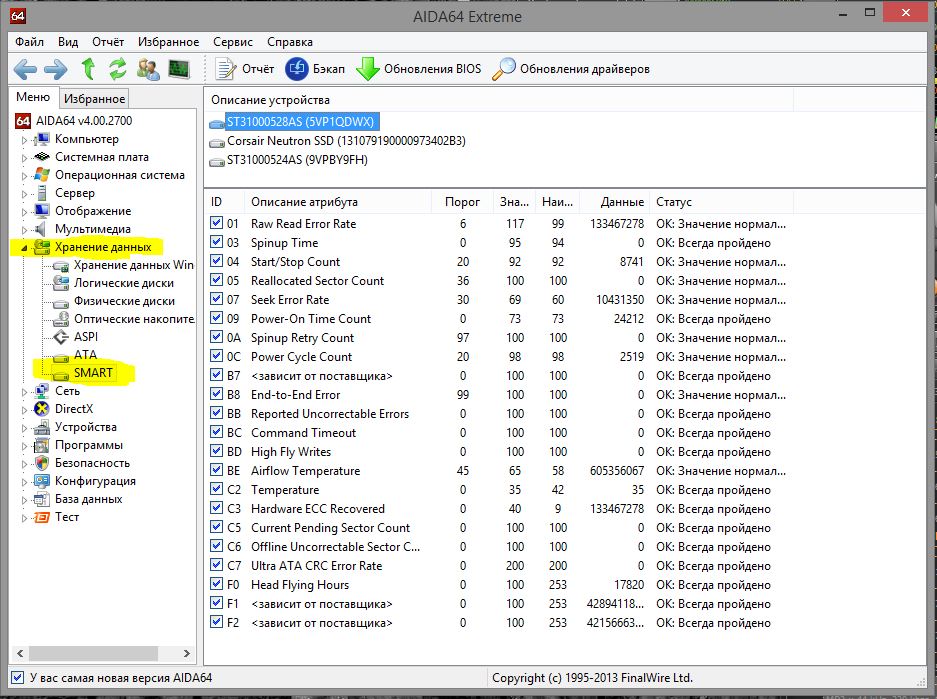Click the AIDA64 v4.00.2700 root icon
Viewport: 937px width, 699px height.
[23, 121]
